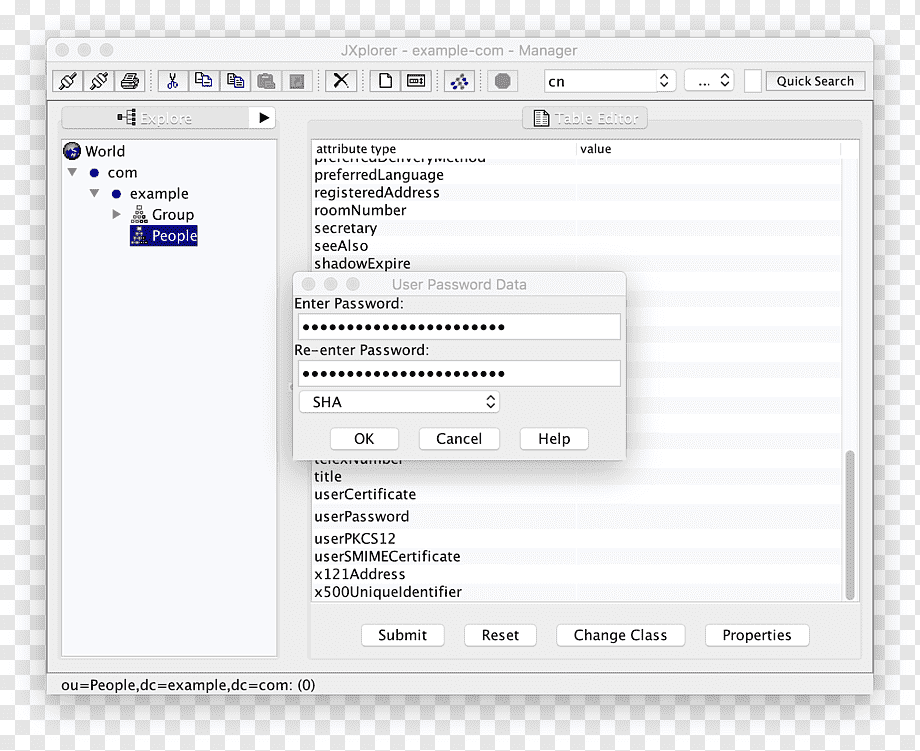Click the attribute table vertical scrollbar
This screenshot has height=751, width=920.
coord(850,525)
